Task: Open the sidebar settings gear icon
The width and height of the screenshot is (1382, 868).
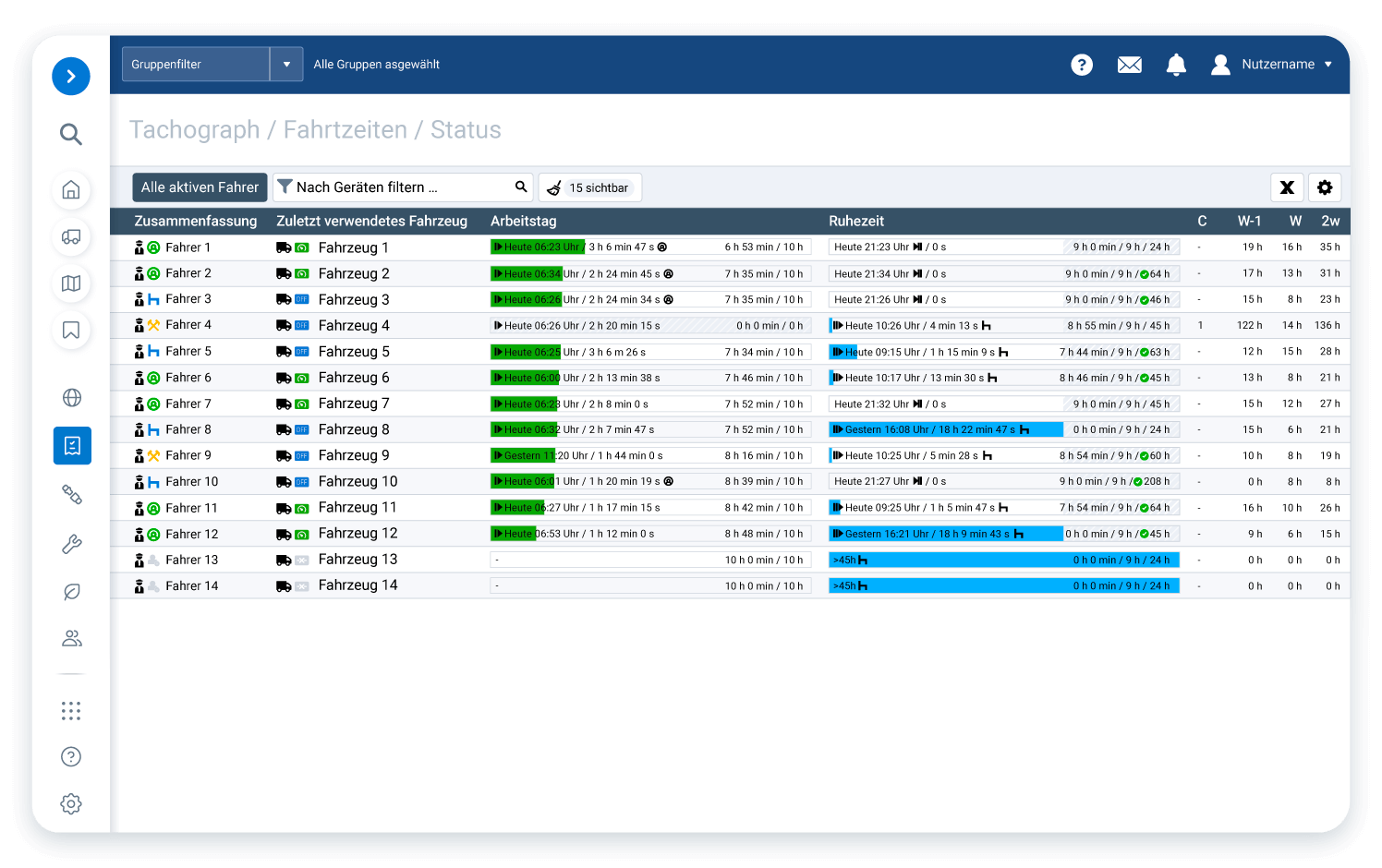Action: coord(71,803)
